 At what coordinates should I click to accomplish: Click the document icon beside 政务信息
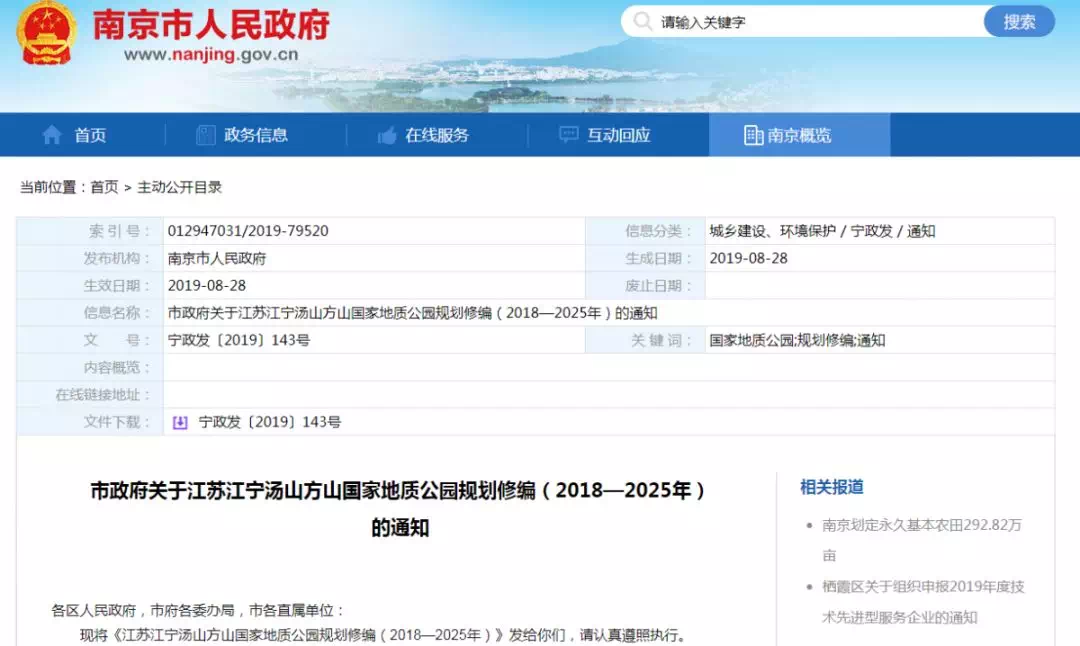(206, 135)
